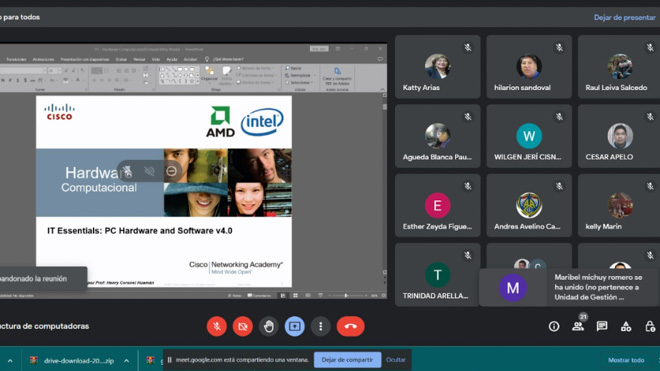Select the Agueda Blanca participant tile

click(x=437, y=136)
